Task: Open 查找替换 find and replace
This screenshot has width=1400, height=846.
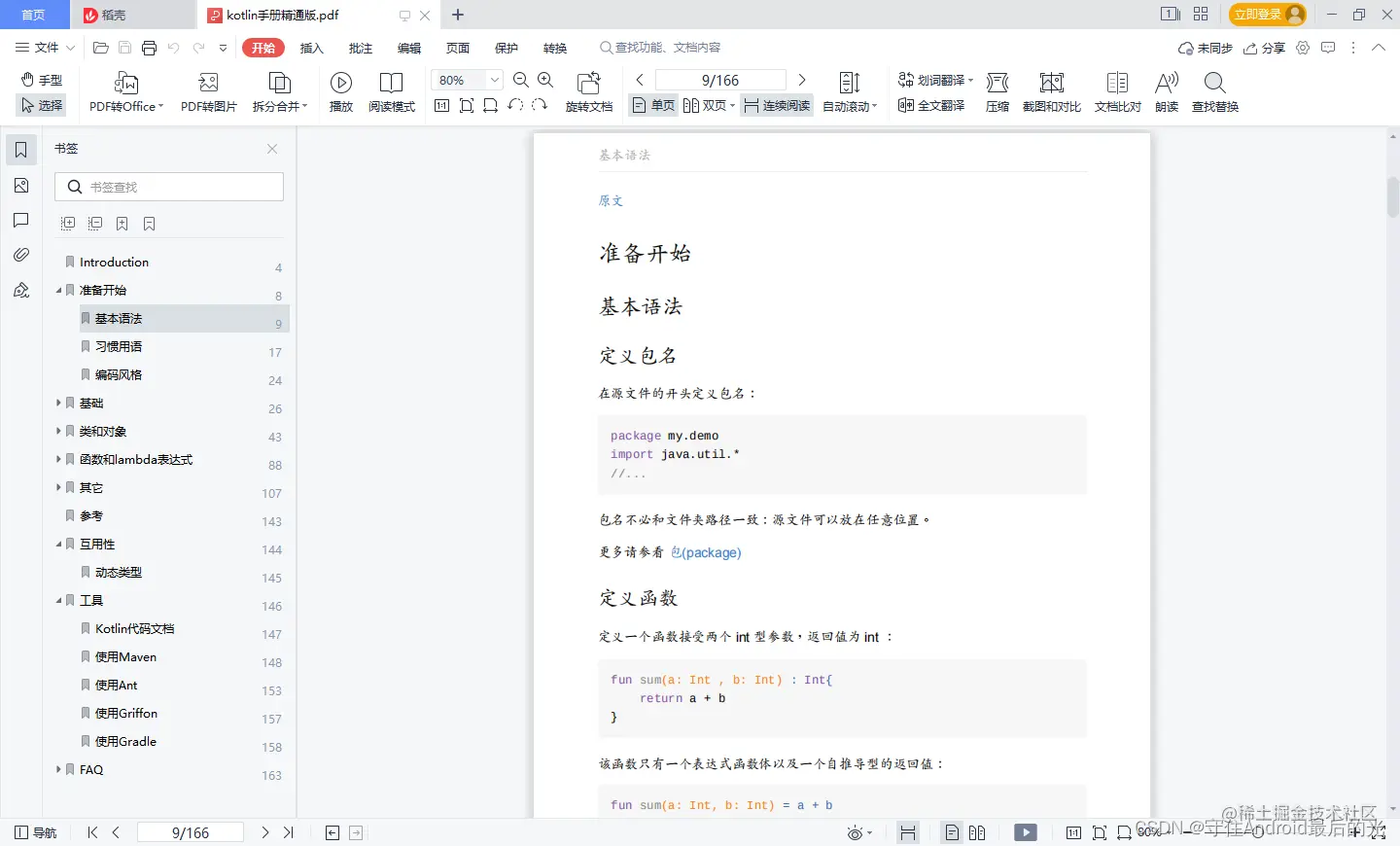Action: 1213,90
